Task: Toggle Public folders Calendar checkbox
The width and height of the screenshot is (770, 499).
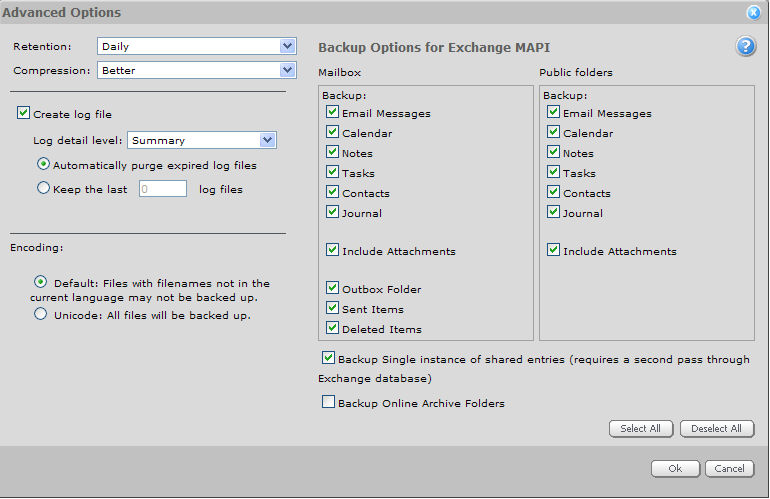Action: click(x=553, y=133)
